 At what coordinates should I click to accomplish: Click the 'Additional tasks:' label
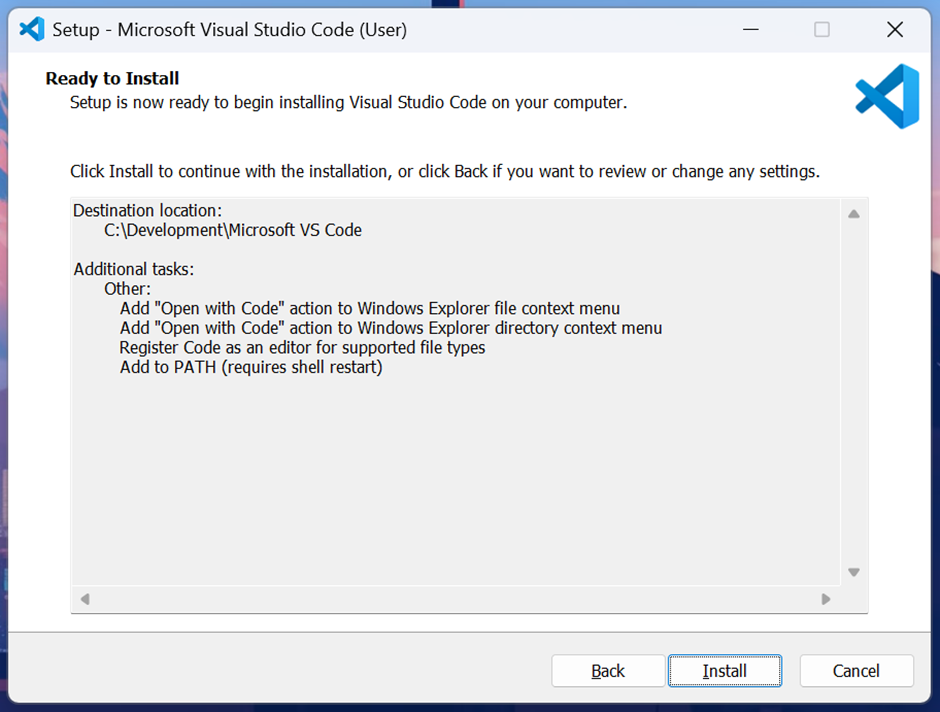pos(134,269)
